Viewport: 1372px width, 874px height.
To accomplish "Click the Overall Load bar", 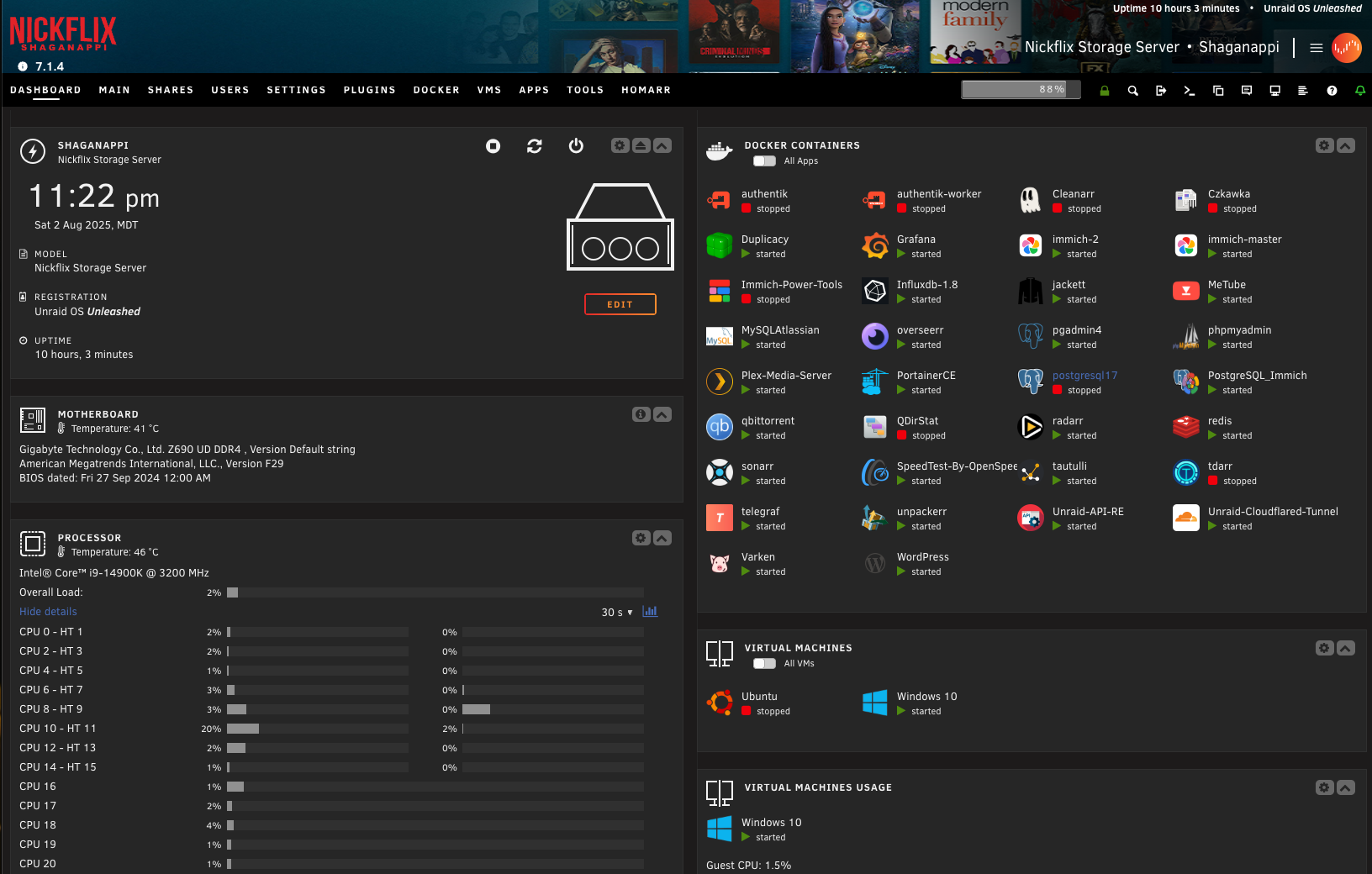I will [435, 592].
